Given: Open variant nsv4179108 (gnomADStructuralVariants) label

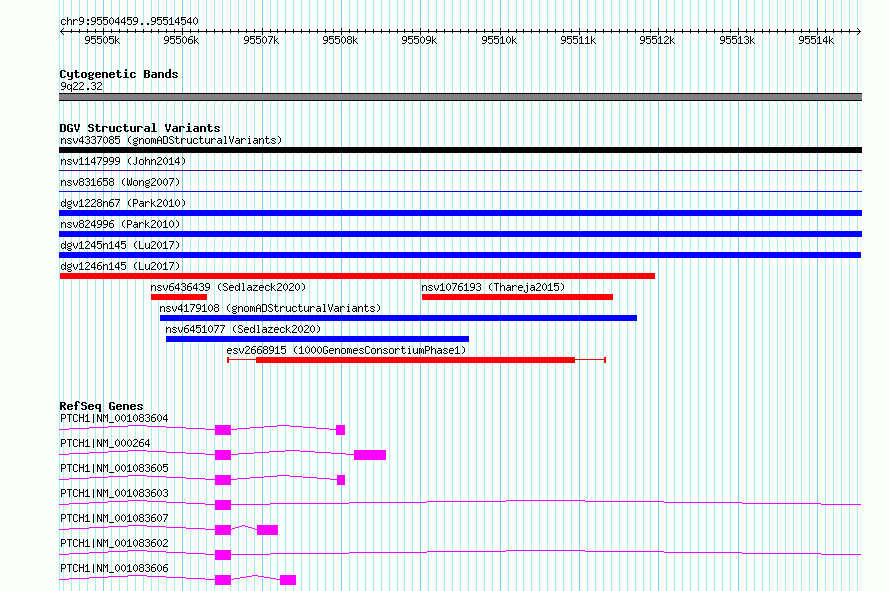Looking at the screenshot, I should [x=270, y=308].
